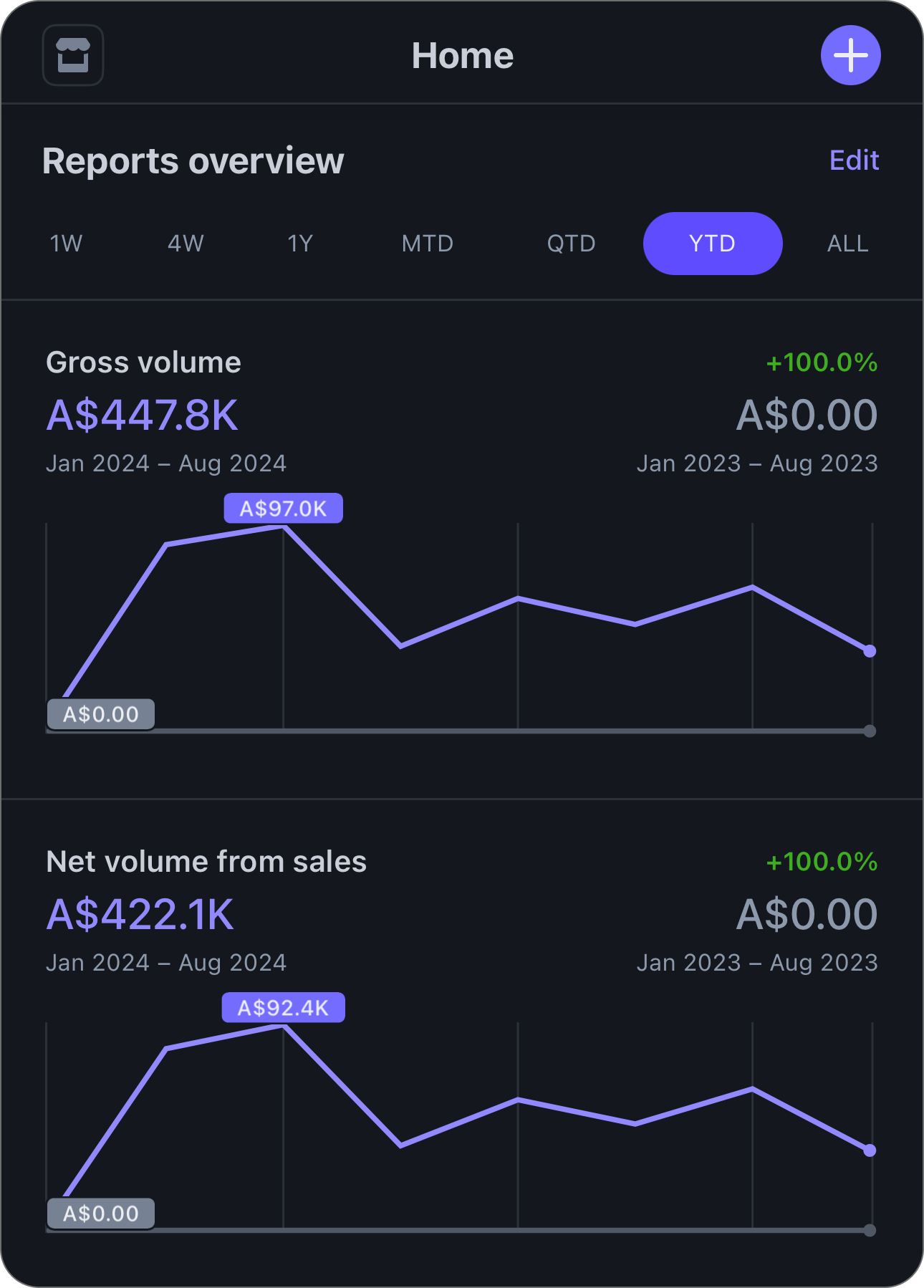The height and width of the screenshot is (1288, 924).
Task: Show ALL time data
Action: click(847, 244)
